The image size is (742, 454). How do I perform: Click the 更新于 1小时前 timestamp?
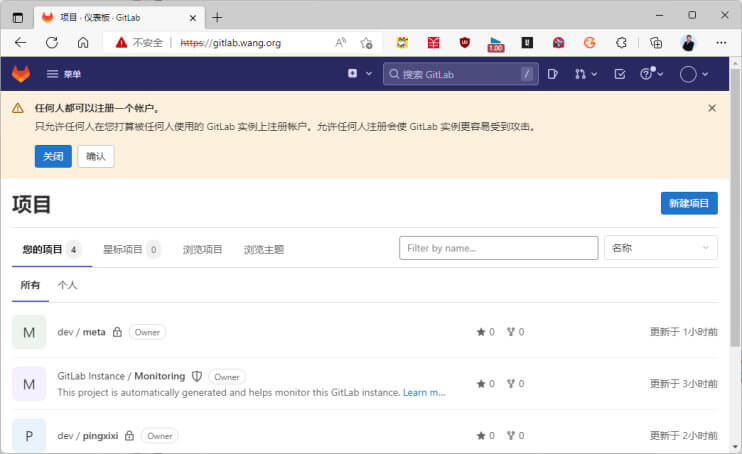point(684,332)
